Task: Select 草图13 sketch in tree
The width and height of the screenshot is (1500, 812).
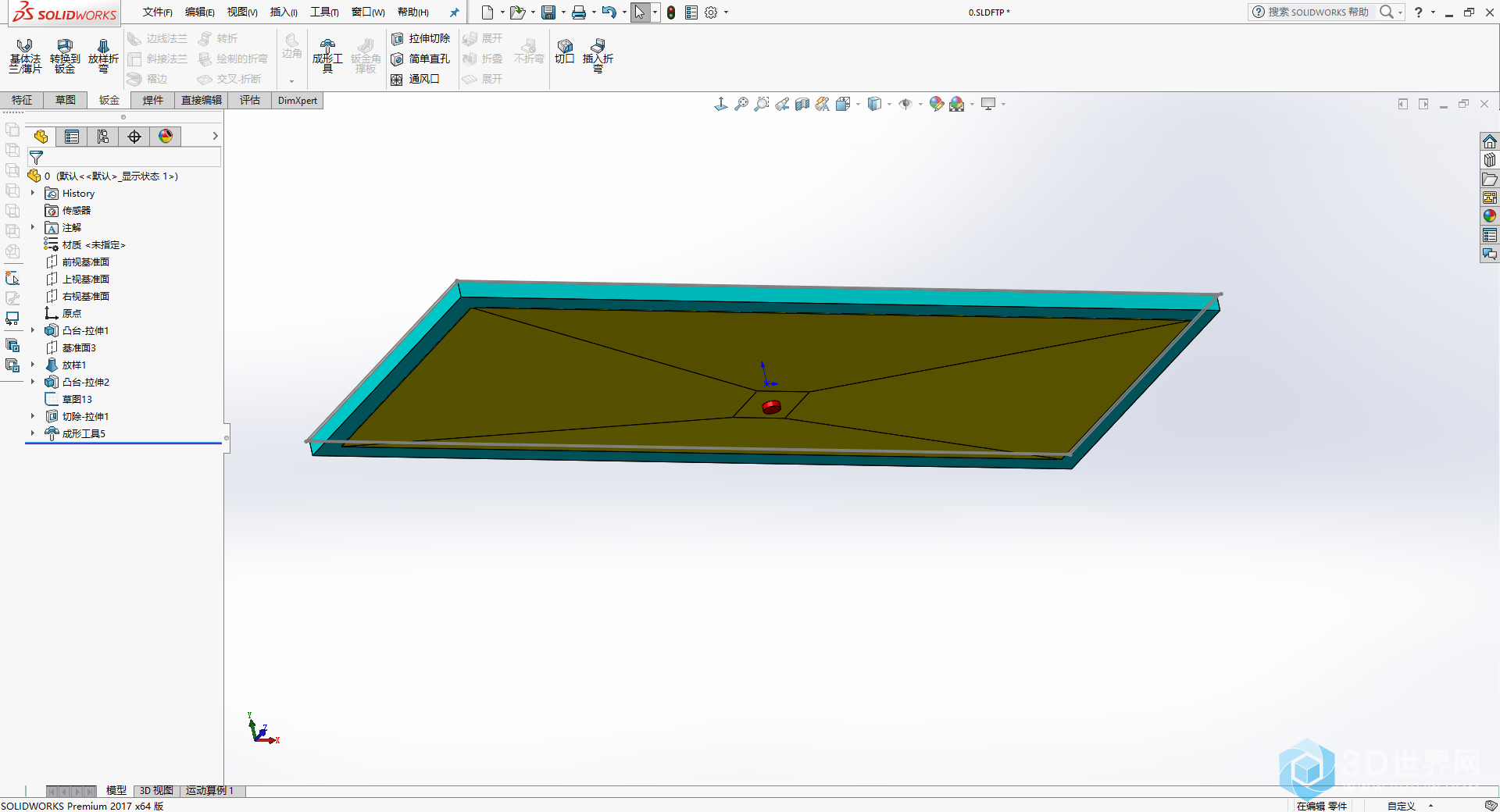Action: click(x=77, y=399)
